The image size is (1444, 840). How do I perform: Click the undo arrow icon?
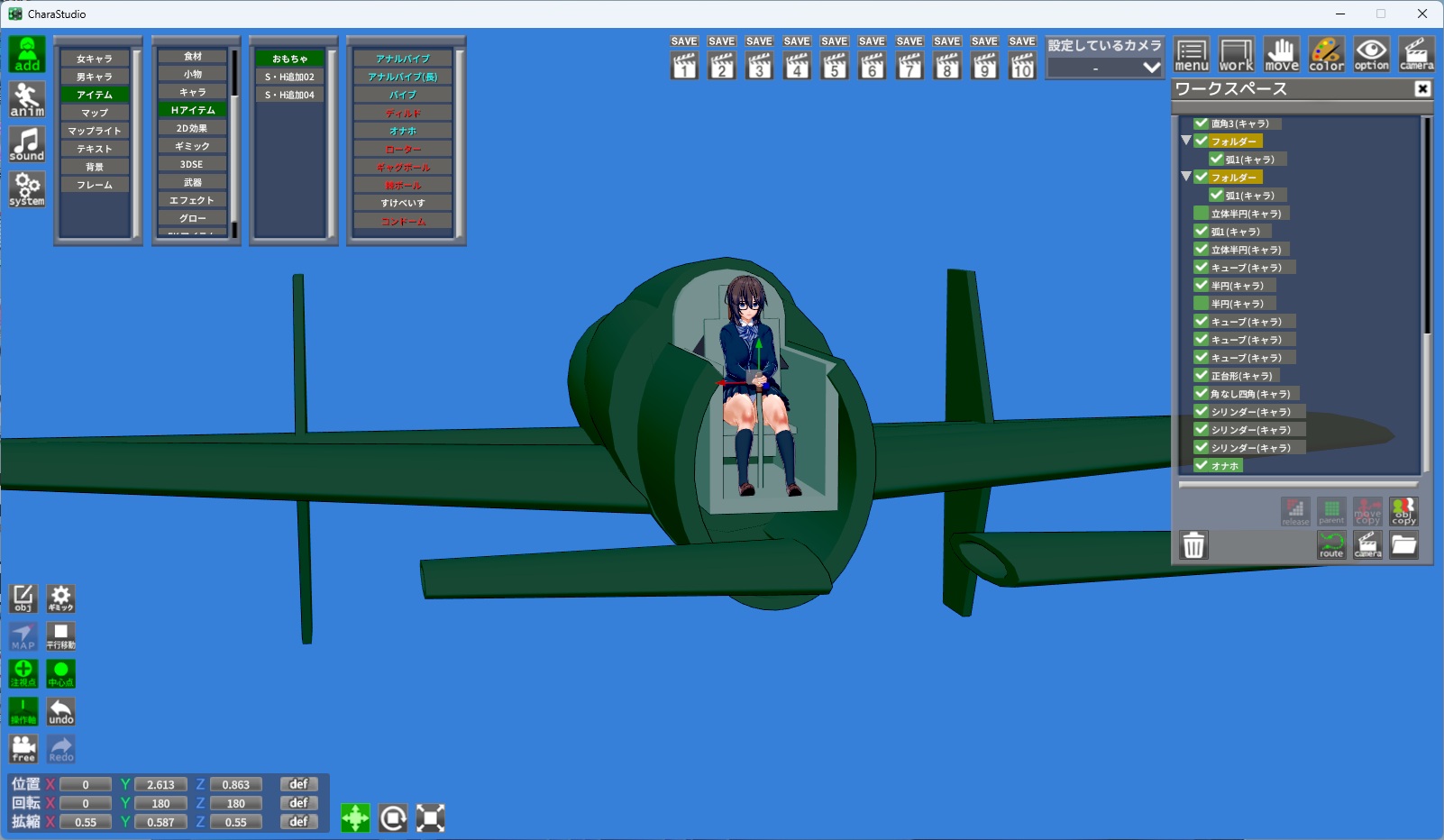point(61,711)
